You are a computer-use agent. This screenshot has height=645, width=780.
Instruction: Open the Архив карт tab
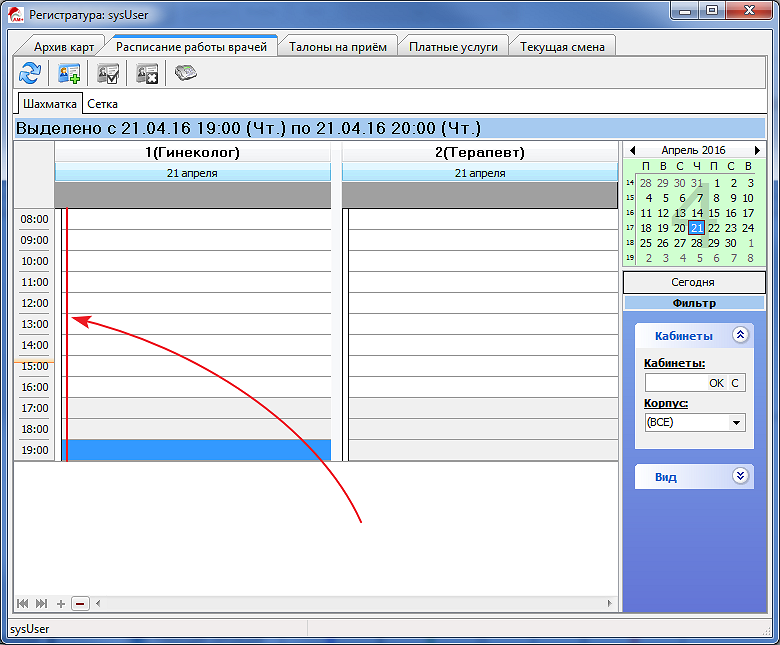coord(64,47)
